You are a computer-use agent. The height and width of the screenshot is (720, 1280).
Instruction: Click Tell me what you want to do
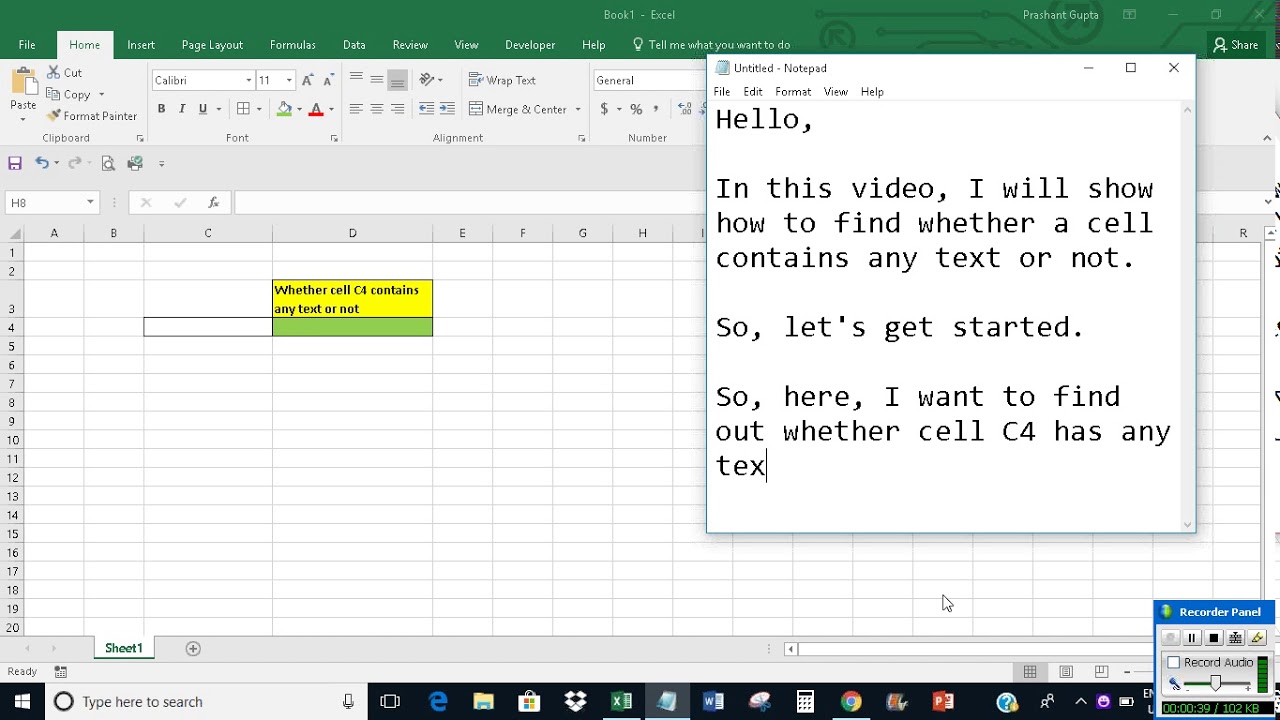(x=711, y=45)
